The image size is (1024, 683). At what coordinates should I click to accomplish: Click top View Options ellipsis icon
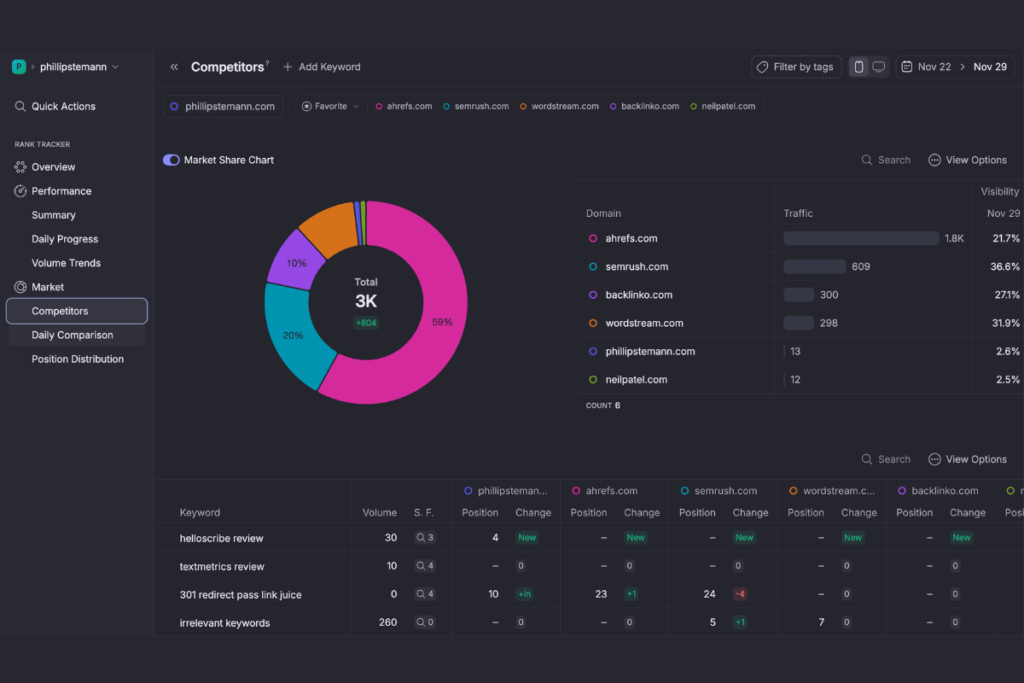tap(935, 160)
